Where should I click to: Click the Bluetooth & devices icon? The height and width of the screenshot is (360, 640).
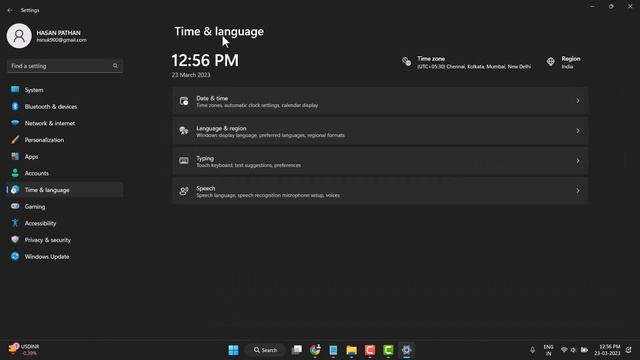15,107
